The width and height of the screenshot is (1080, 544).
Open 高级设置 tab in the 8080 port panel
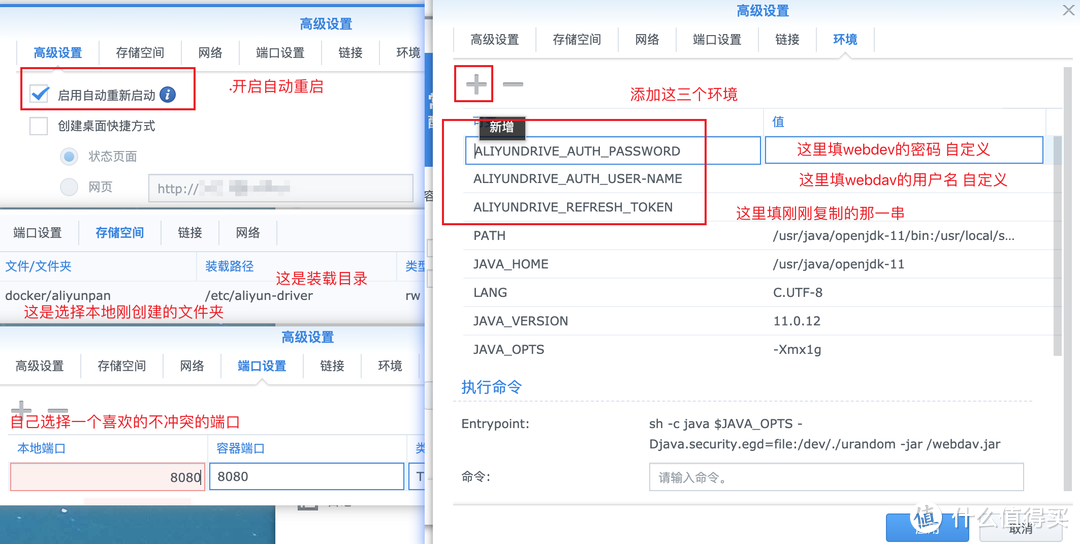40,366
